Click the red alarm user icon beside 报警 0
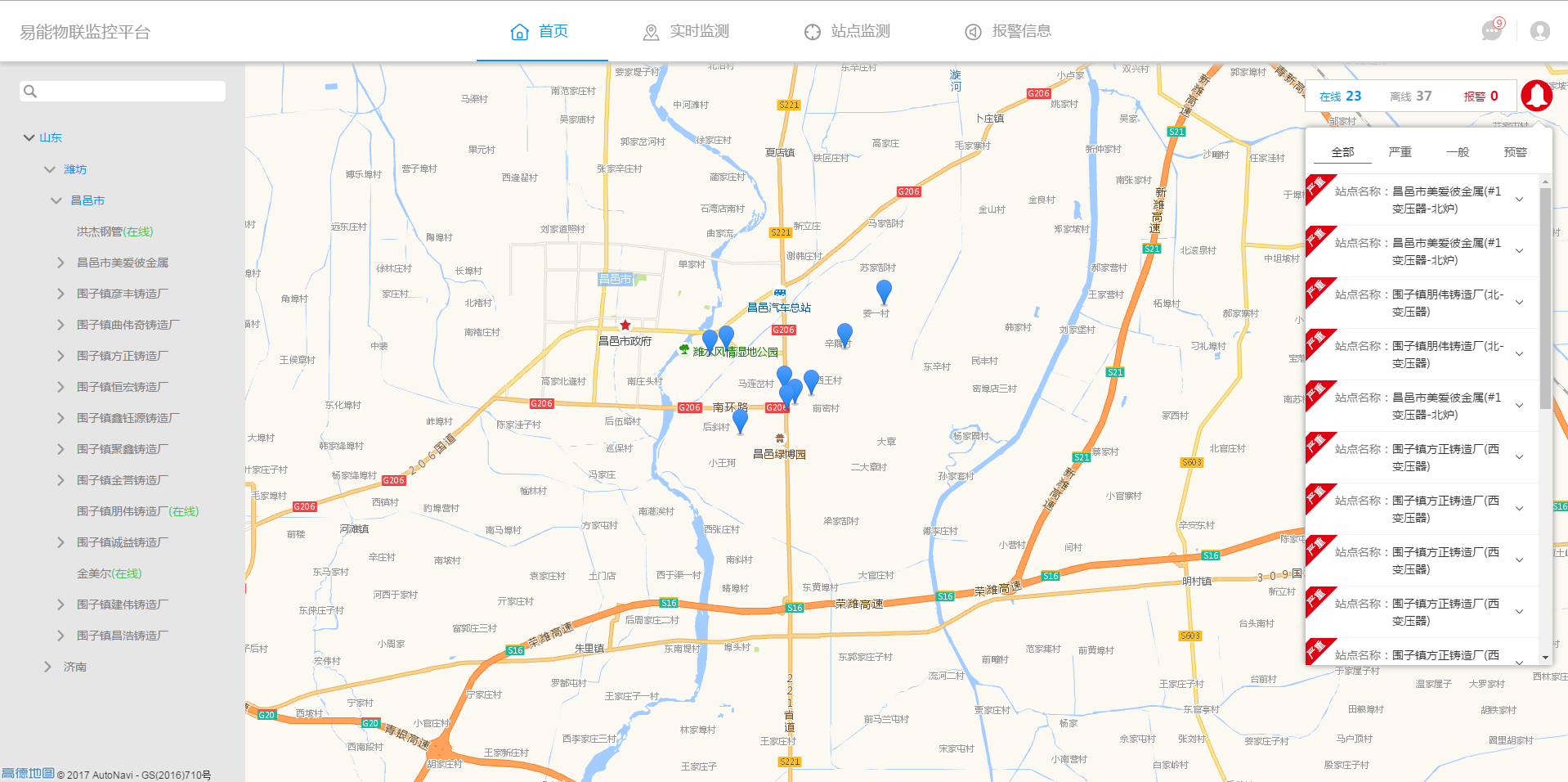Screen dimensions: 1568x782 (x=1535, y=95)
